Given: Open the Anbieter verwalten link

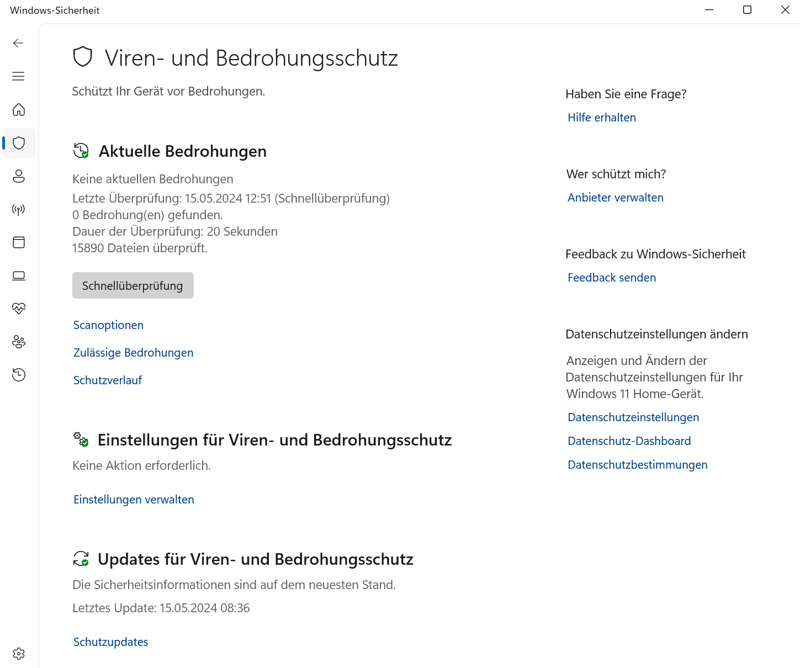Looking at the screenshot, I should tap(615, 198).
